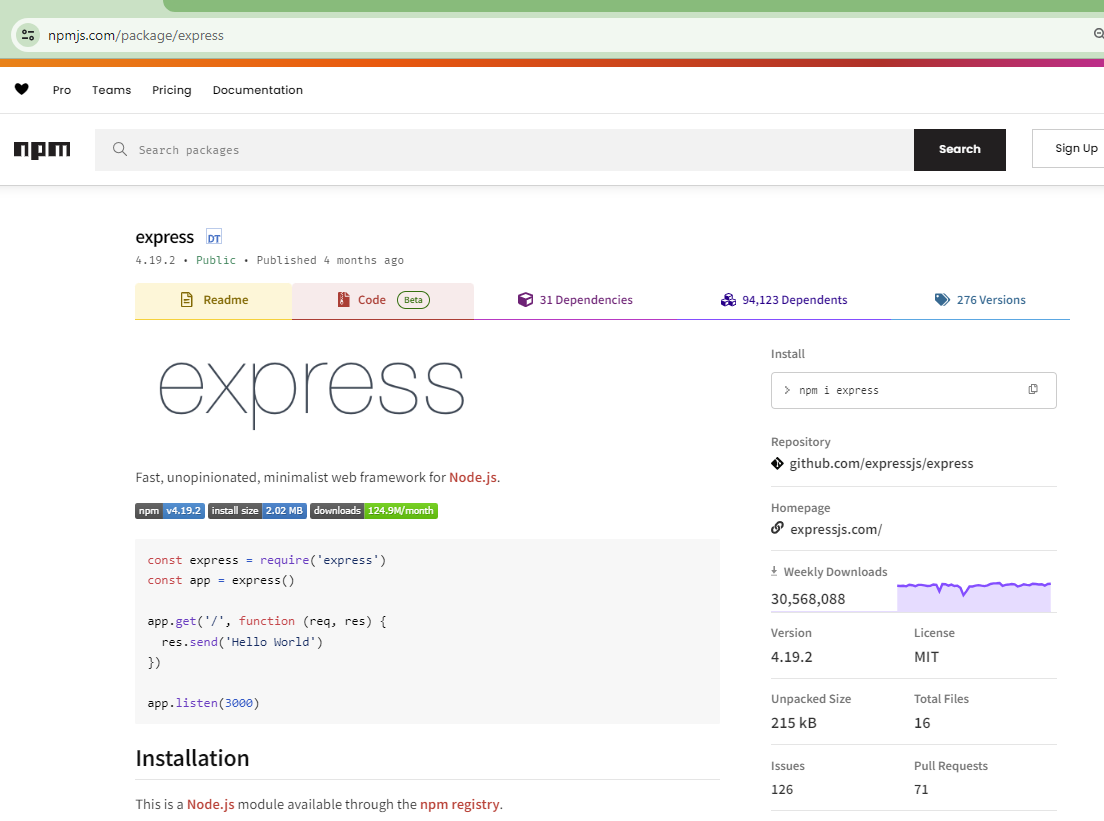Open the Readme tab
This screenshot has width=1104, height=821.
click(x=213, y=301)
